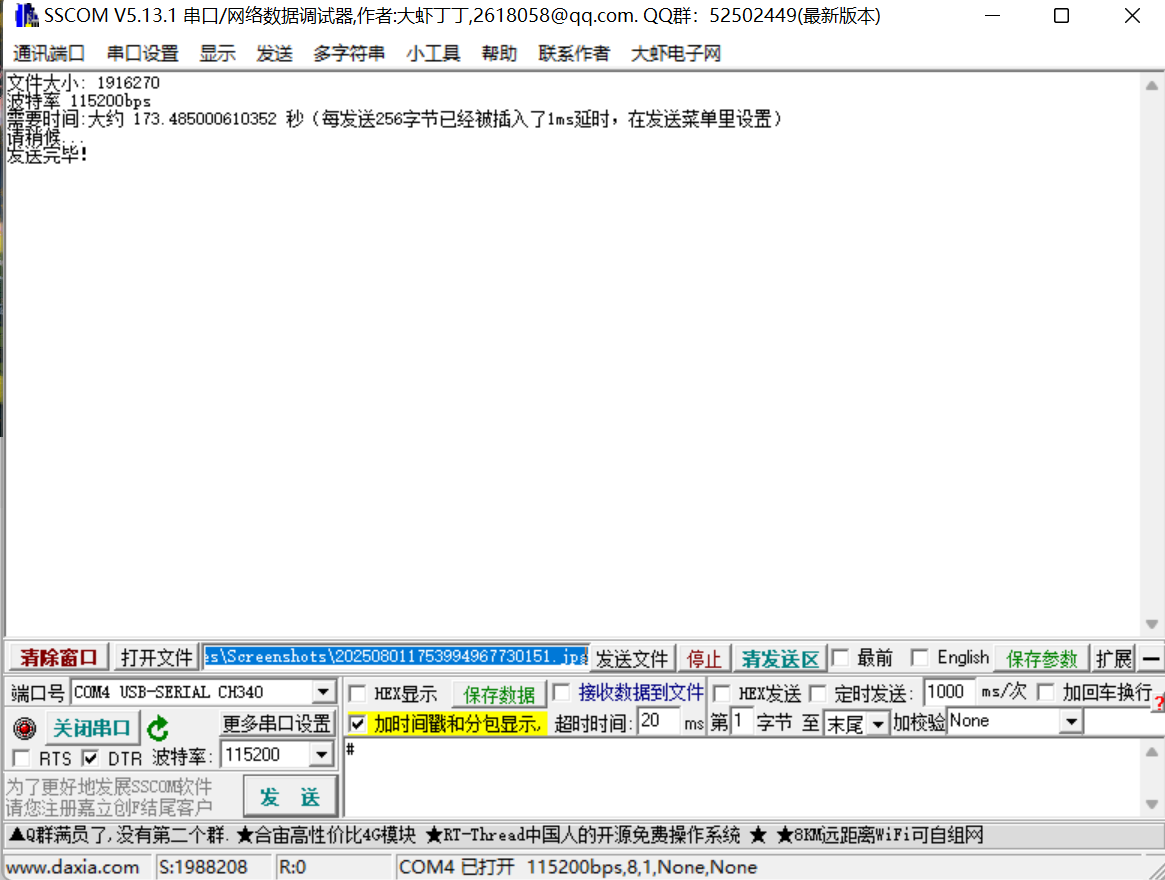This screenshot has height=880, width=1165.
Task: Click the send area scrollbar down arrow
Action: coord(1152,804)
